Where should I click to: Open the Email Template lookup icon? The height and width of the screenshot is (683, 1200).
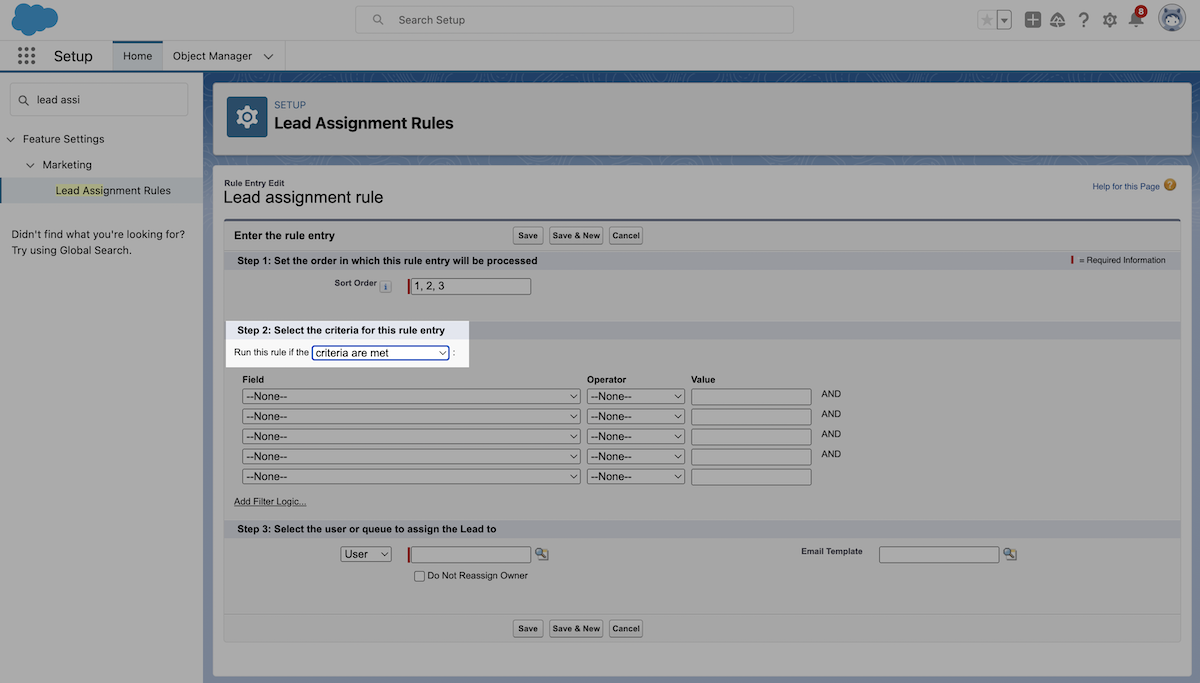tap(1009, 553)
